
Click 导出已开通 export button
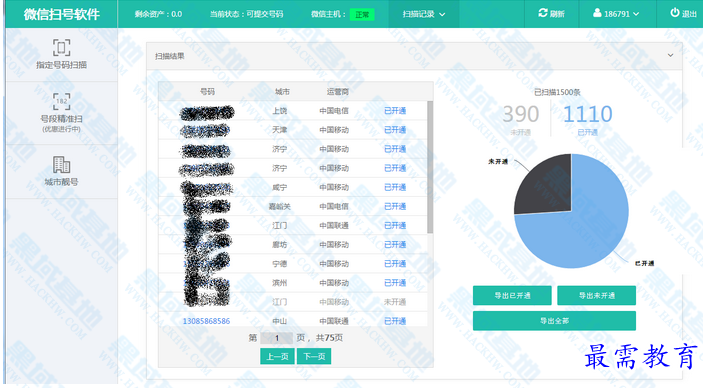[x=512, y=295]
